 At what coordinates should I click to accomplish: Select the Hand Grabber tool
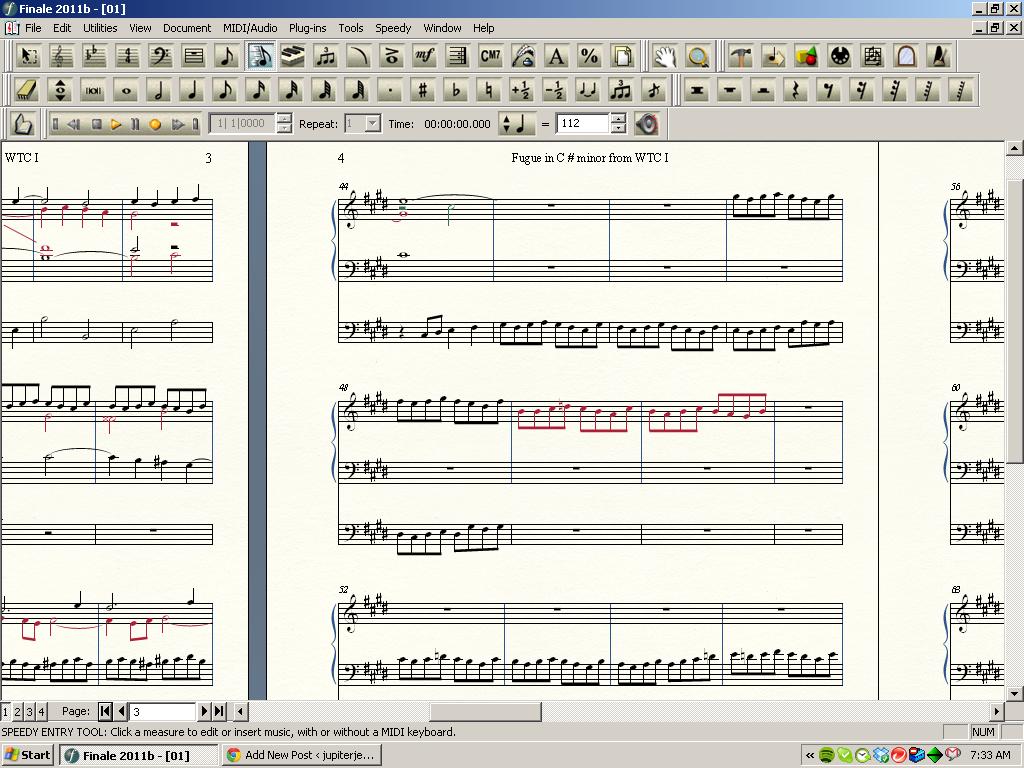tap(665, 56)
